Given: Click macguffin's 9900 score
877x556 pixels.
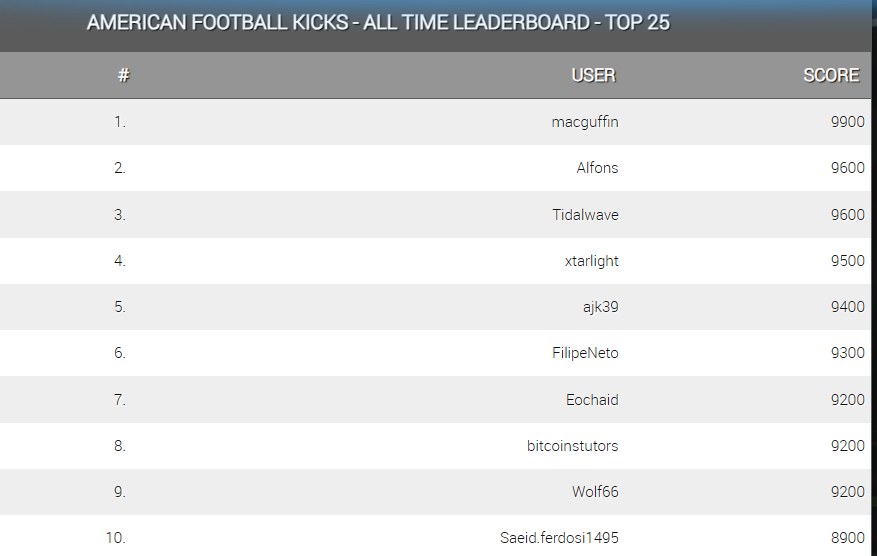Looking at the screenshot, I should pos(847,122).
